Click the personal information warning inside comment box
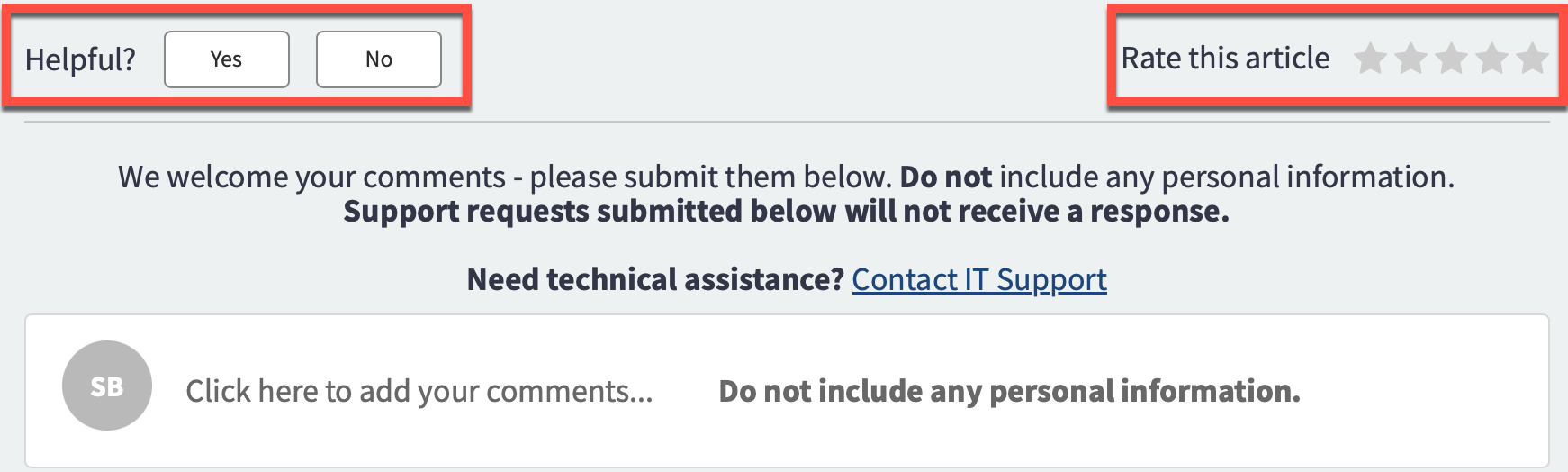The height and width of the screenshot is (472, 1568). [x=1009, y=391]
